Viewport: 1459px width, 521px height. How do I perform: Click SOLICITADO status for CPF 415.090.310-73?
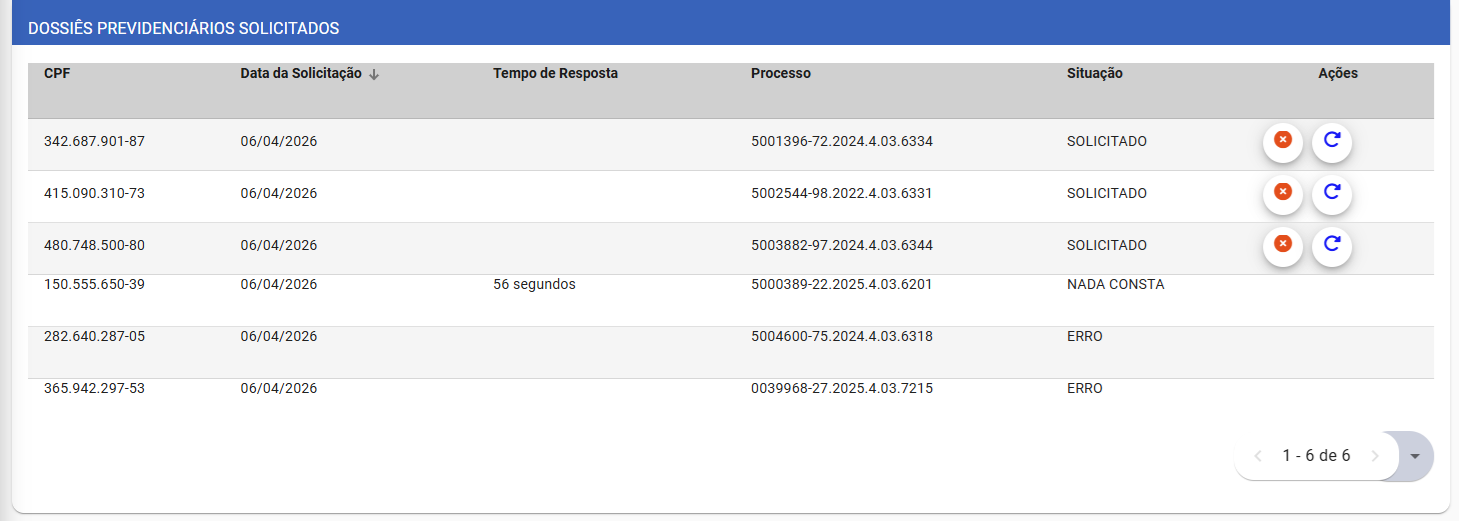click(x=1107, y=193)
